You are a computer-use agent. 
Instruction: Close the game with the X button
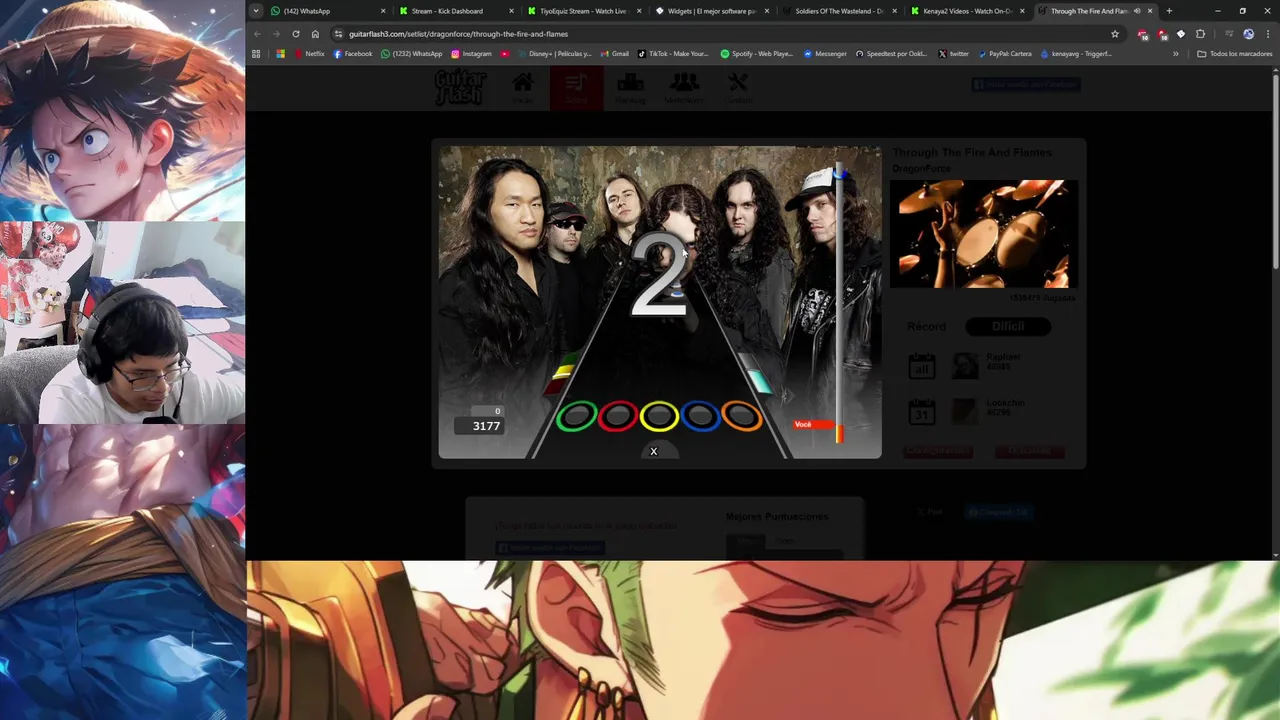coord(654,452)
